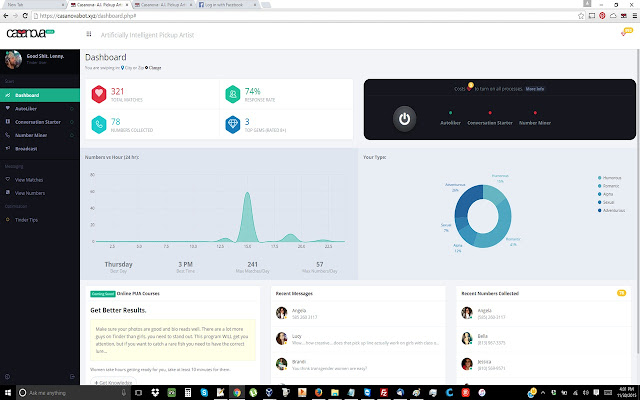Viewport: 640px width, 400px height.
Task: Toggle Adventurous legend entry in chart
Action: pos(611,211)
